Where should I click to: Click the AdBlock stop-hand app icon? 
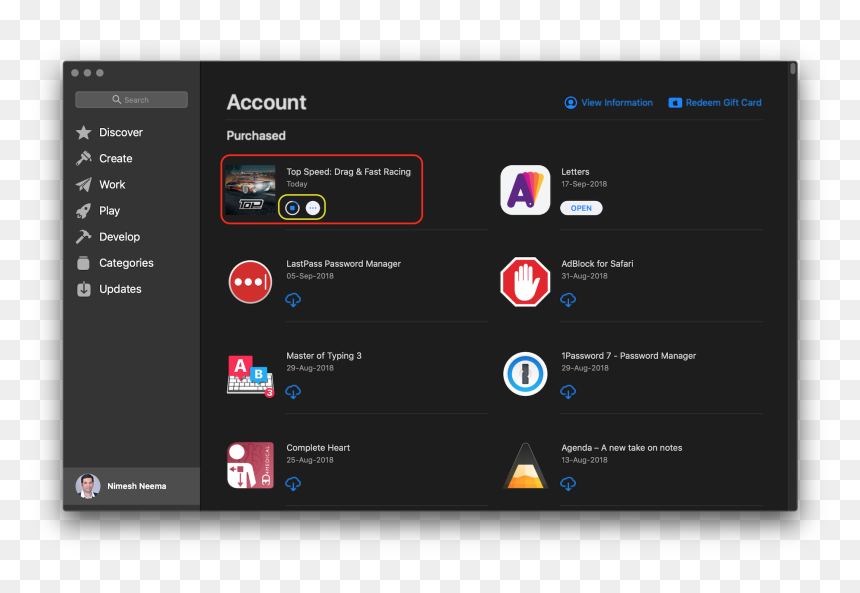click(525, 282)
